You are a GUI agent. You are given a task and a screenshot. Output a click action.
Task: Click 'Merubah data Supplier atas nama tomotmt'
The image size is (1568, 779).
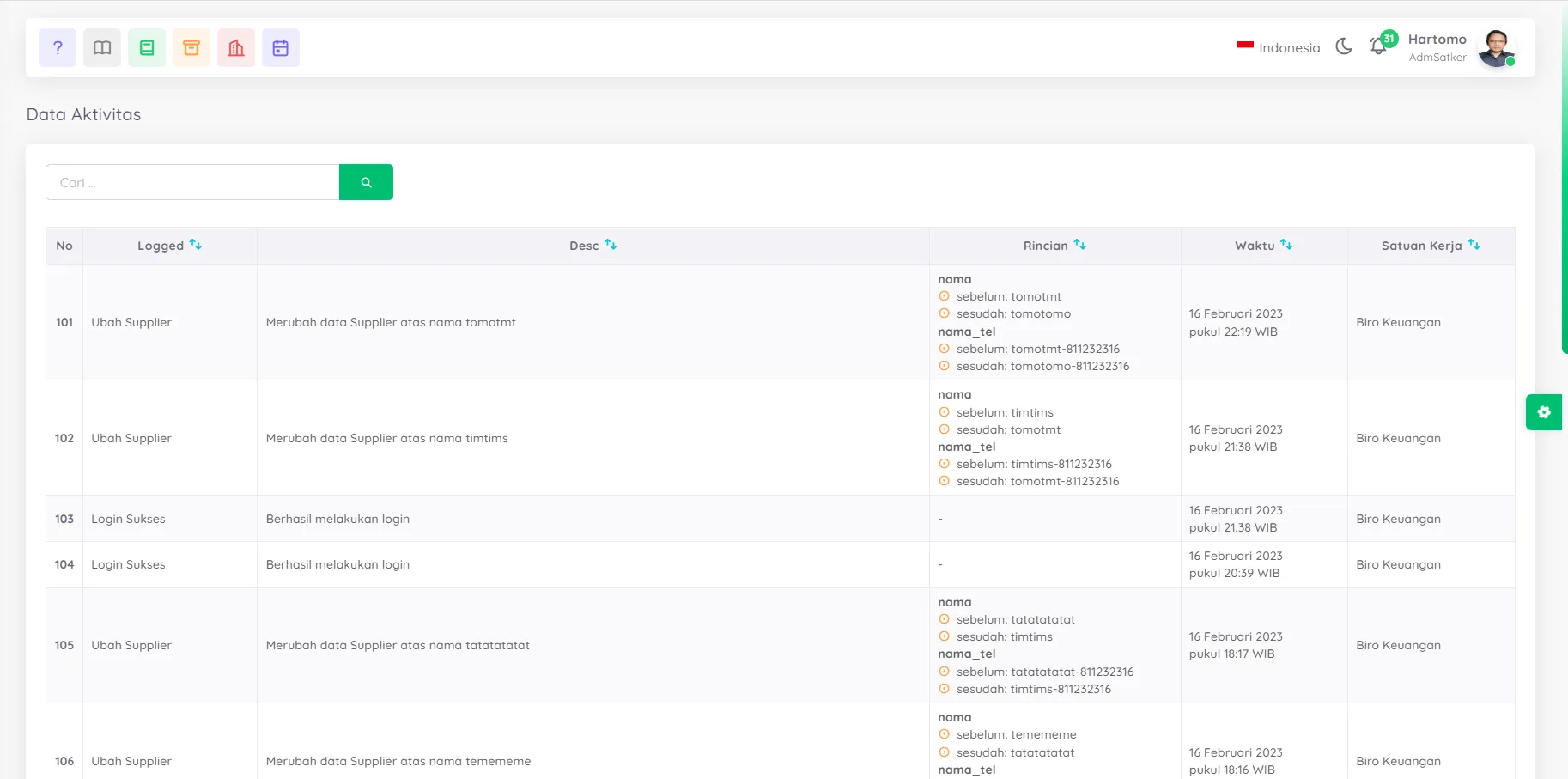[x=391, y=322]
